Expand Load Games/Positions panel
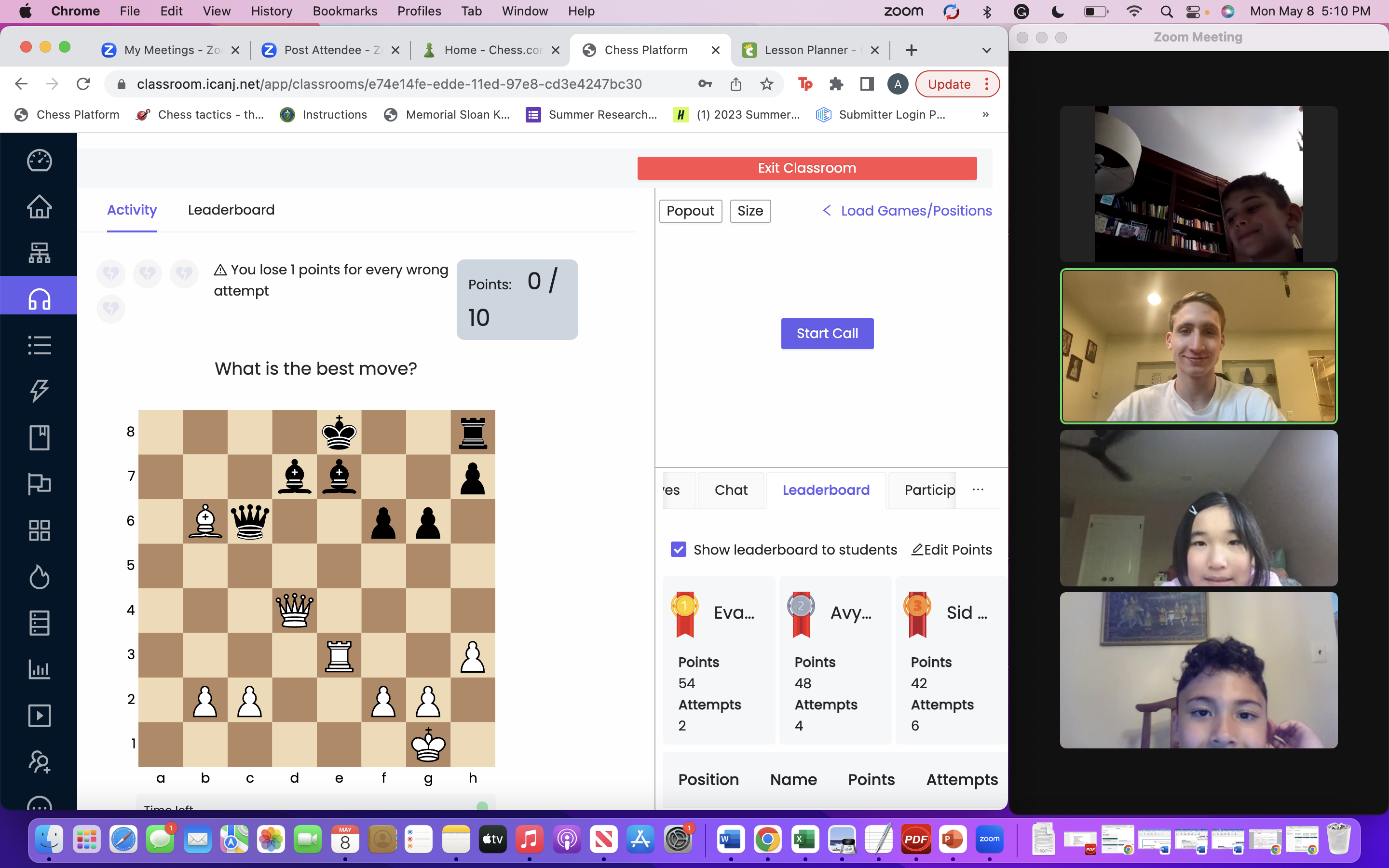The image size is (1389, 868). coord(907,210)
